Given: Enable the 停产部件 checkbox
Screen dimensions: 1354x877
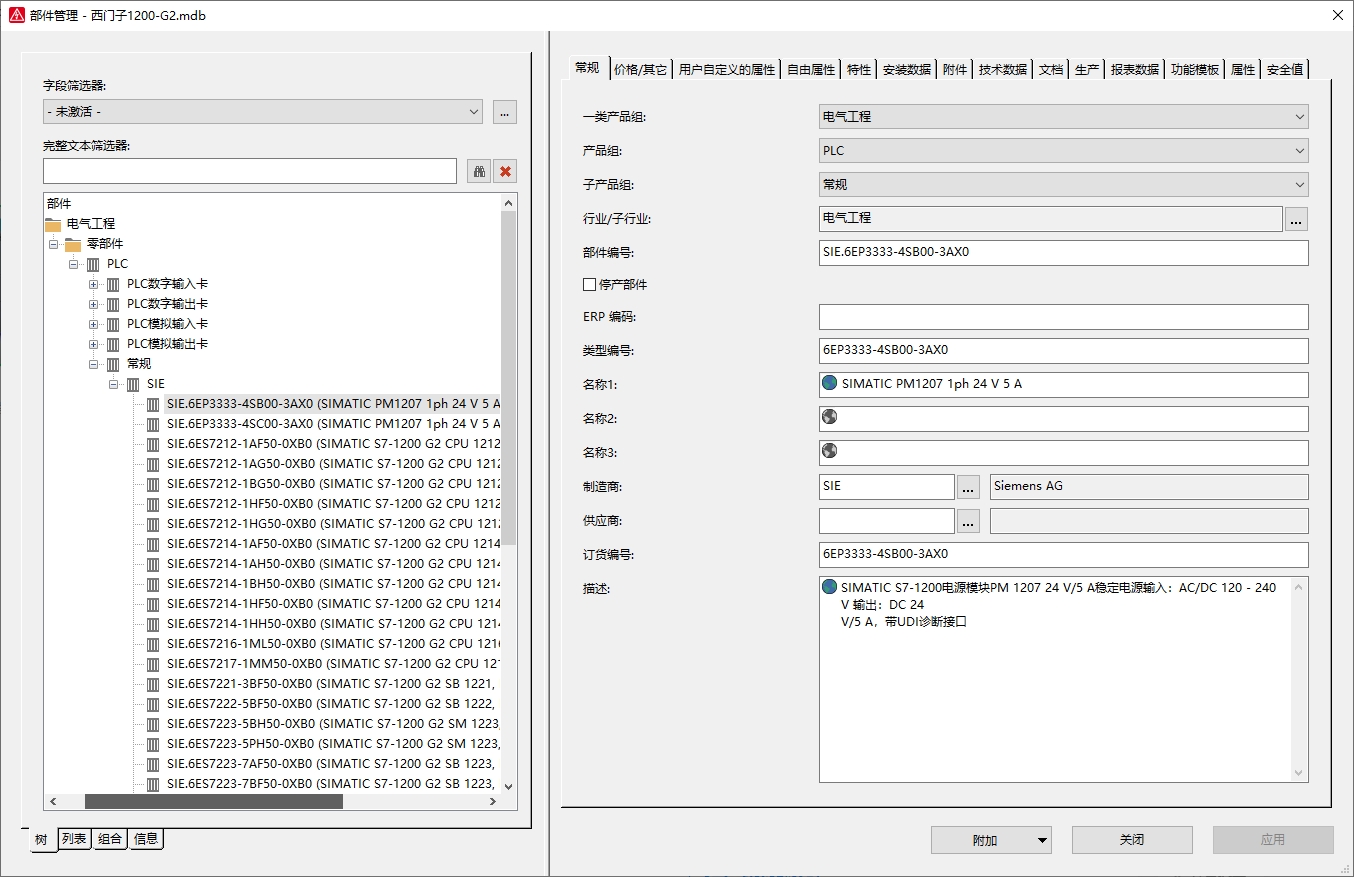Looking at the screenshot, I should coord(589,285).
